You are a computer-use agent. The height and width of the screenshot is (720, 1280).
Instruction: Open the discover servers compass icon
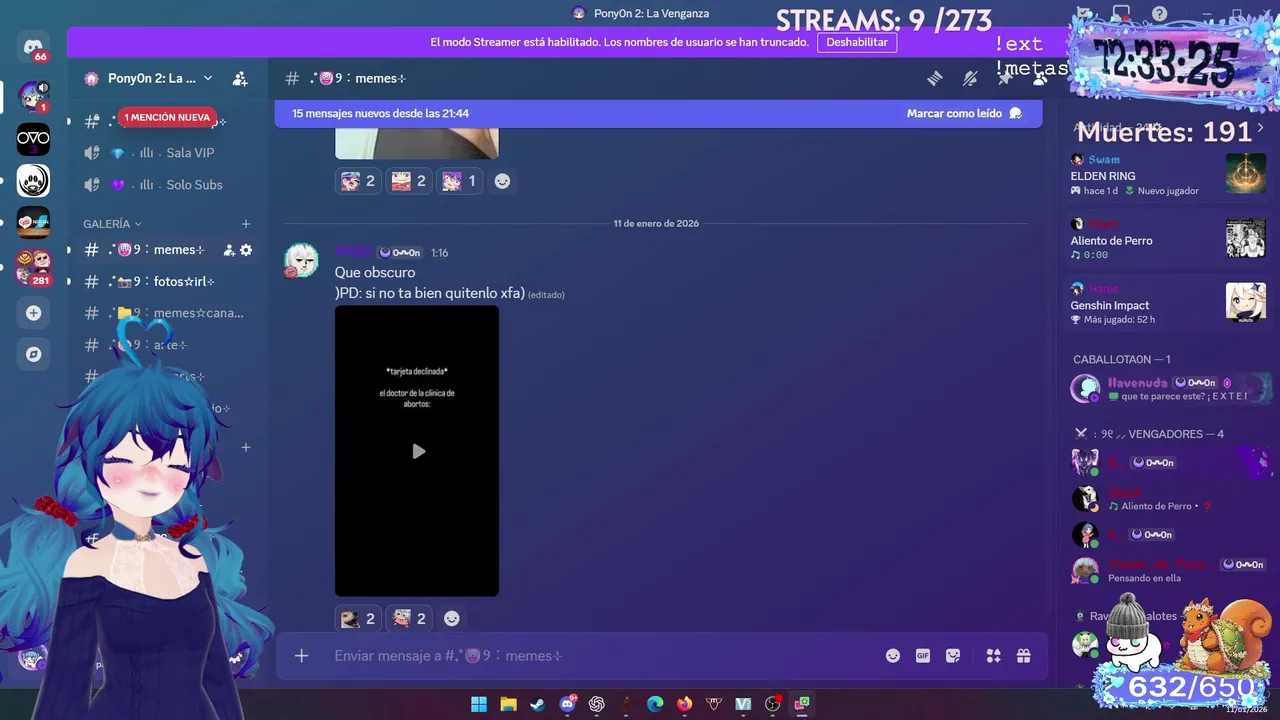(33, 354)
